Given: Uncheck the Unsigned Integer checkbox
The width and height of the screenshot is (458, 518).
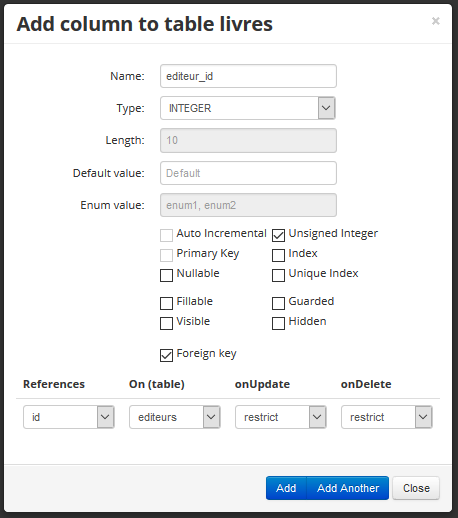Looking at the screenshot, I should tap(278, 235).
